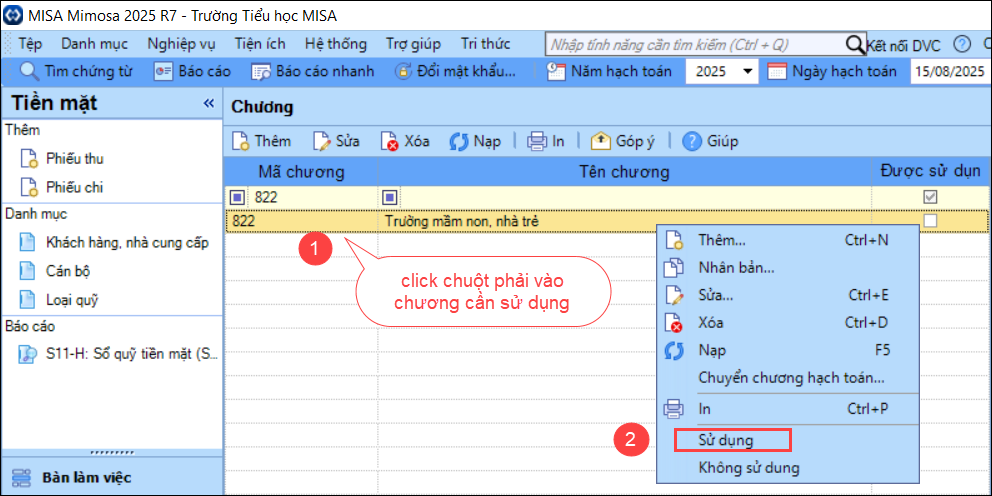Click the Ngày hạch toán date field
The height and width of the screenshot is (496, 992).
(x=951, y=71)
